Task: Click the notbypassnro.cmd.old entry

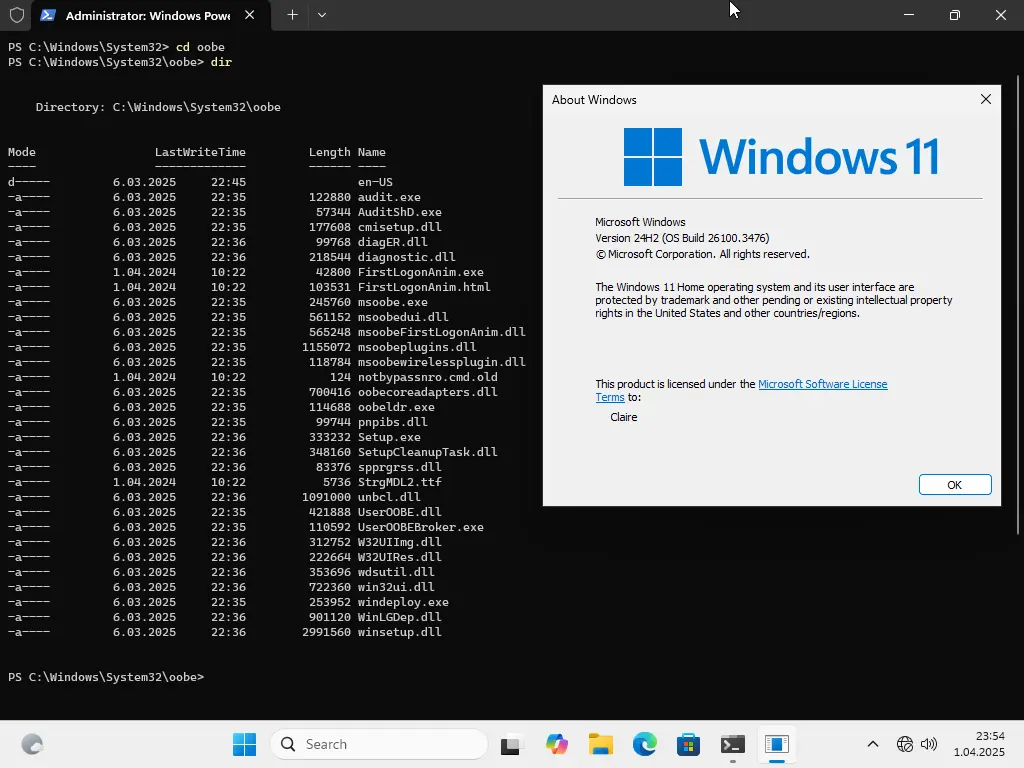Action: coord(428,377)
